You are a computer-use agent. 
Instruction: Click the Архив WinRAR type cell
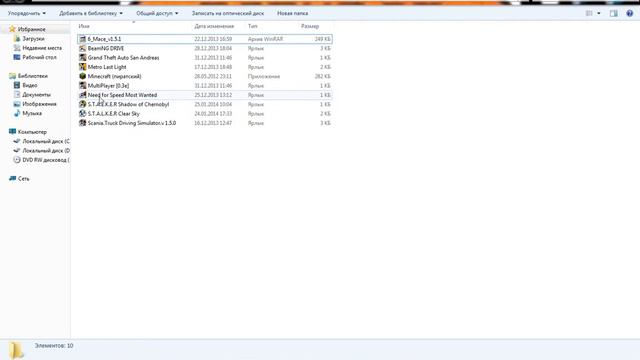pyautogui.click(x=265, y=39)
